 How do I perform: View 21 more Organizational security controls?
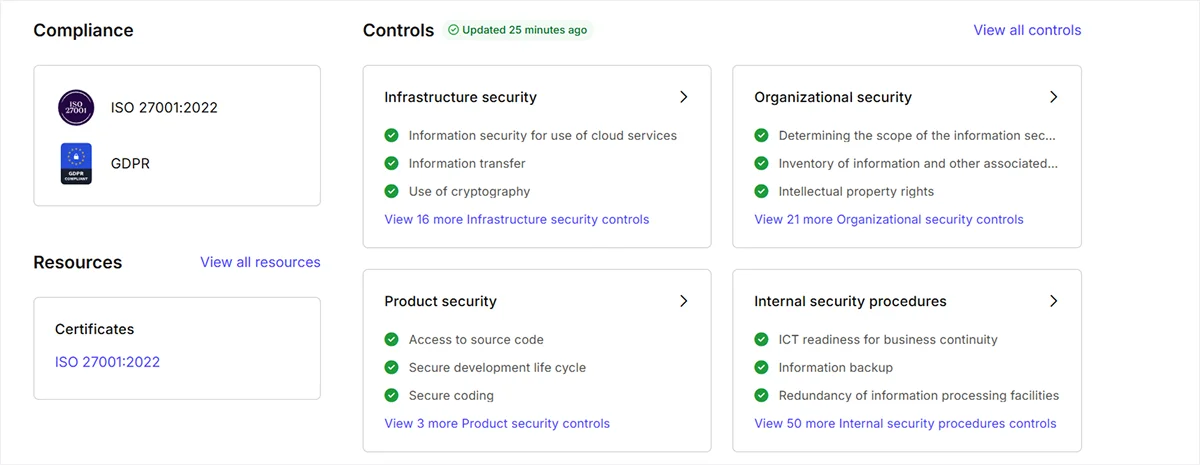889,219
